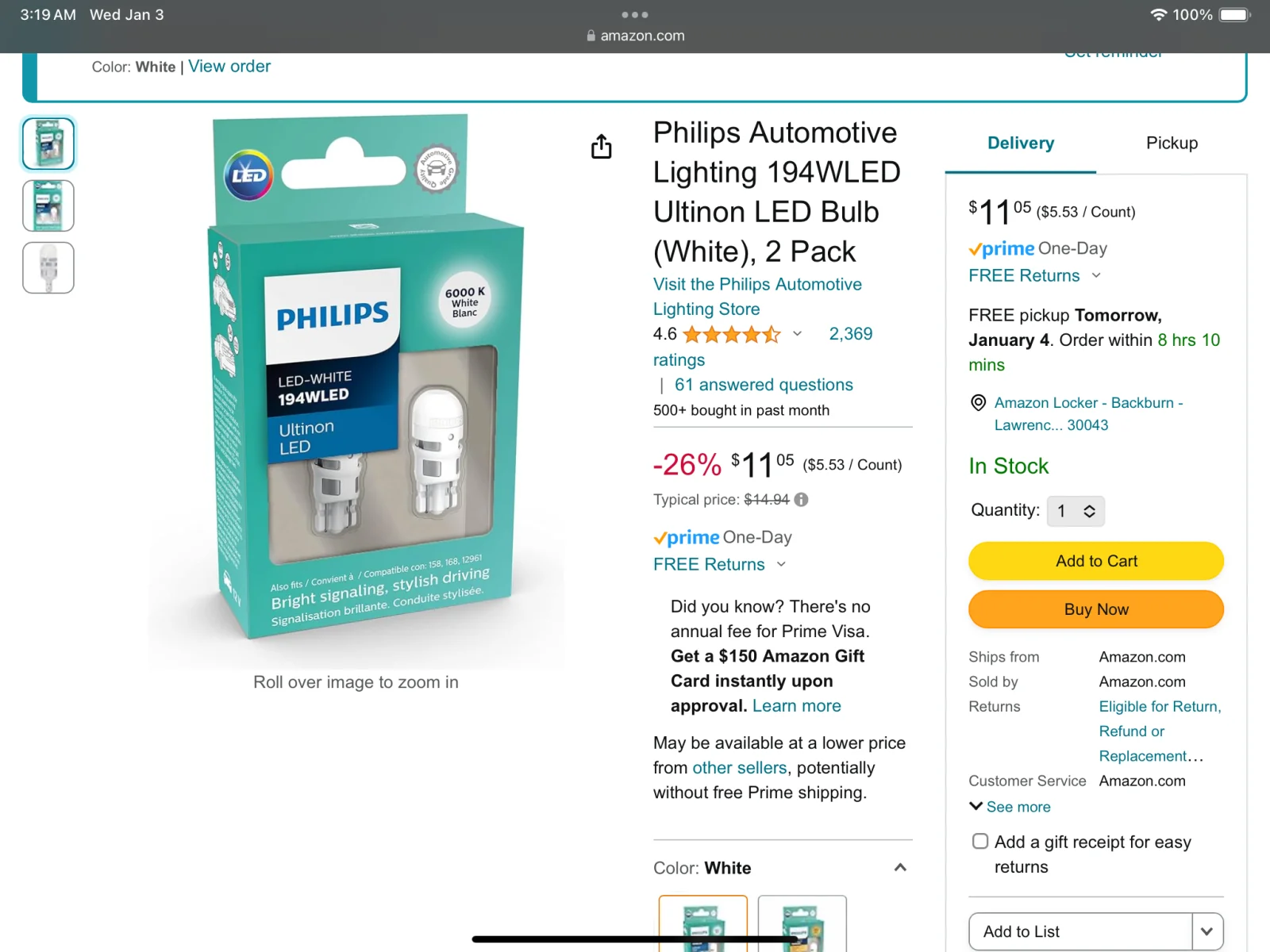Collapse the Color: White section chevron

(x=900, y=867)
